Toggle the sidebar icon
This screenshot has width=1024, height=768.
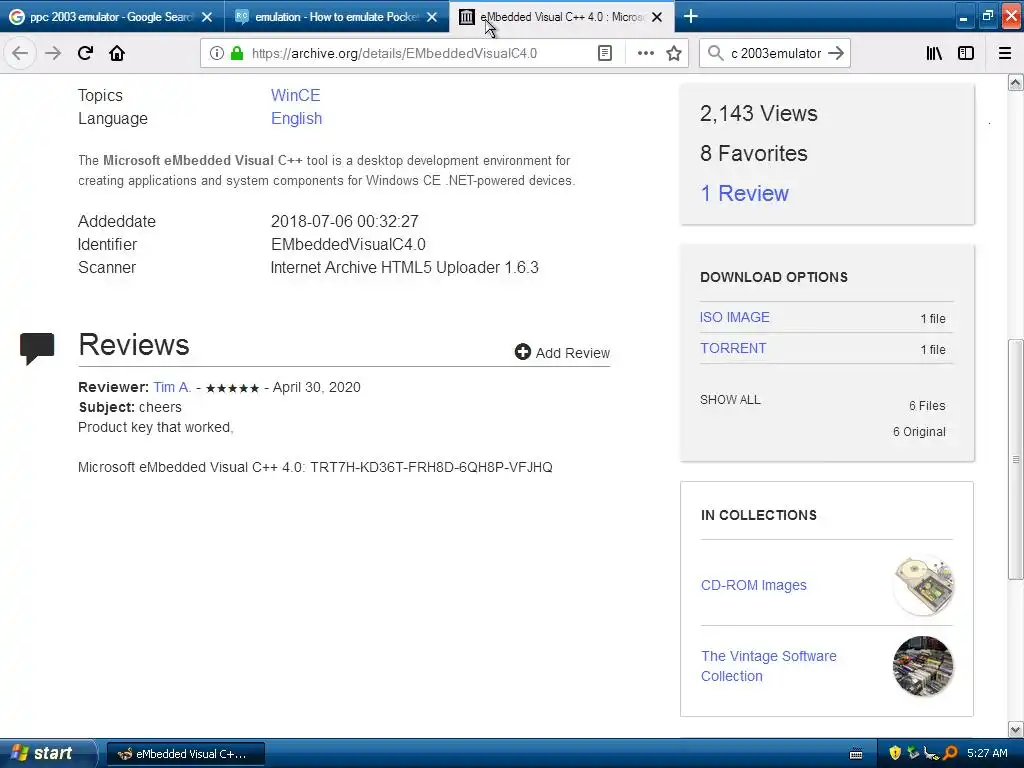pyautogui.click(x=966, y=53)
